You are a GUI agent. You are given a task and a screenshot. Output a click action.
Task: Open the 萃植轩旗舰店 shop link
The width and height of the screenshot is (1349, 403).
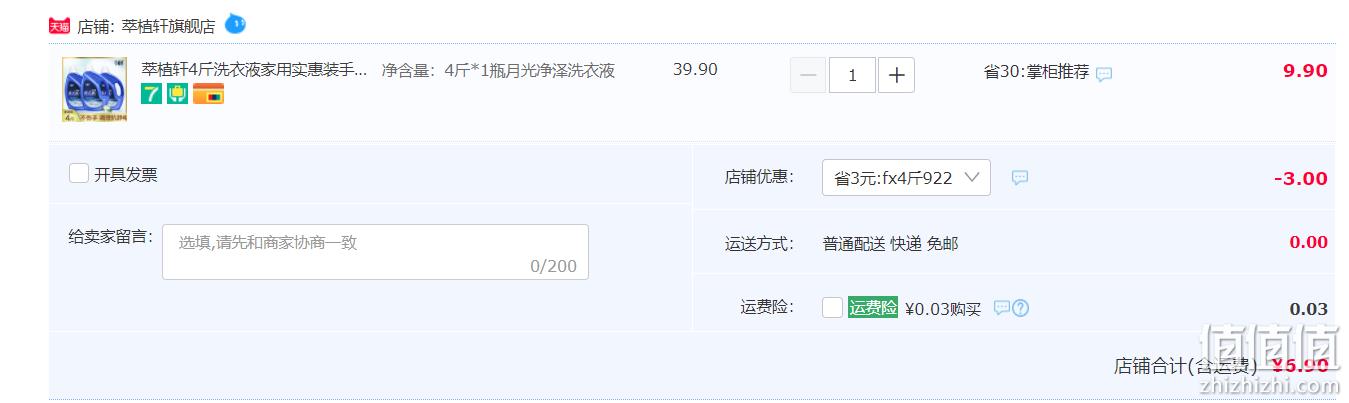168,26
